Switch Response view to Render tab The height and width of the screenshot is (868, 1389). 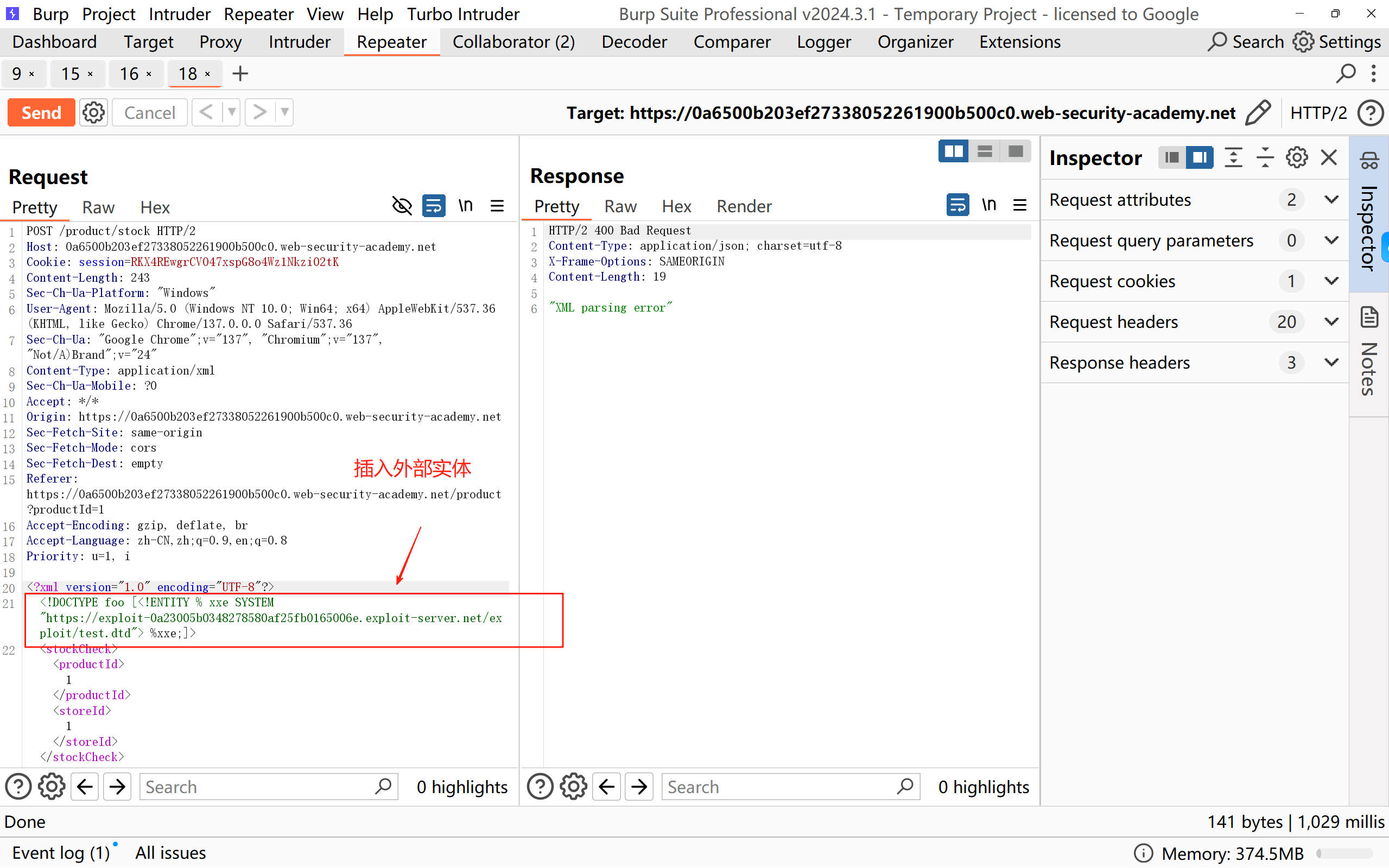[x=744, y=206]
